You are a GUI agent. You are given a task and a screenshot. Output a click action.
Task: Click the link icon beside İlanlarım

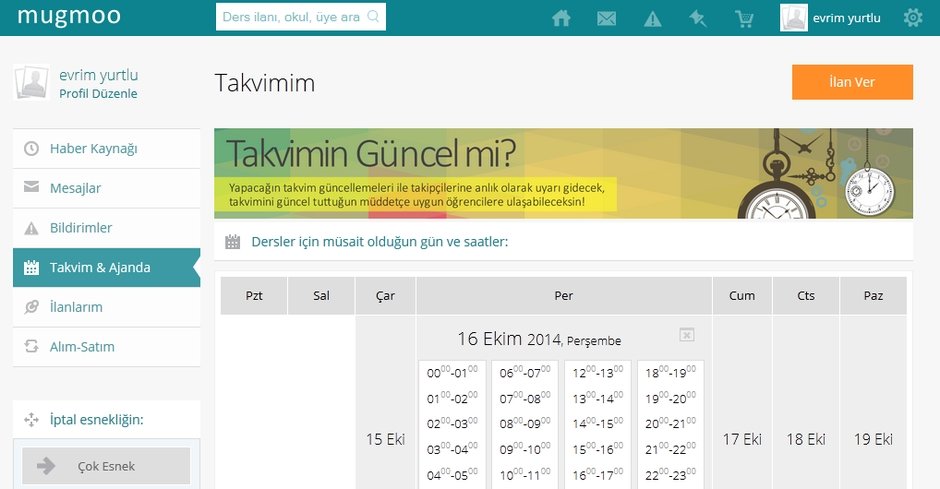coord(31,307)
